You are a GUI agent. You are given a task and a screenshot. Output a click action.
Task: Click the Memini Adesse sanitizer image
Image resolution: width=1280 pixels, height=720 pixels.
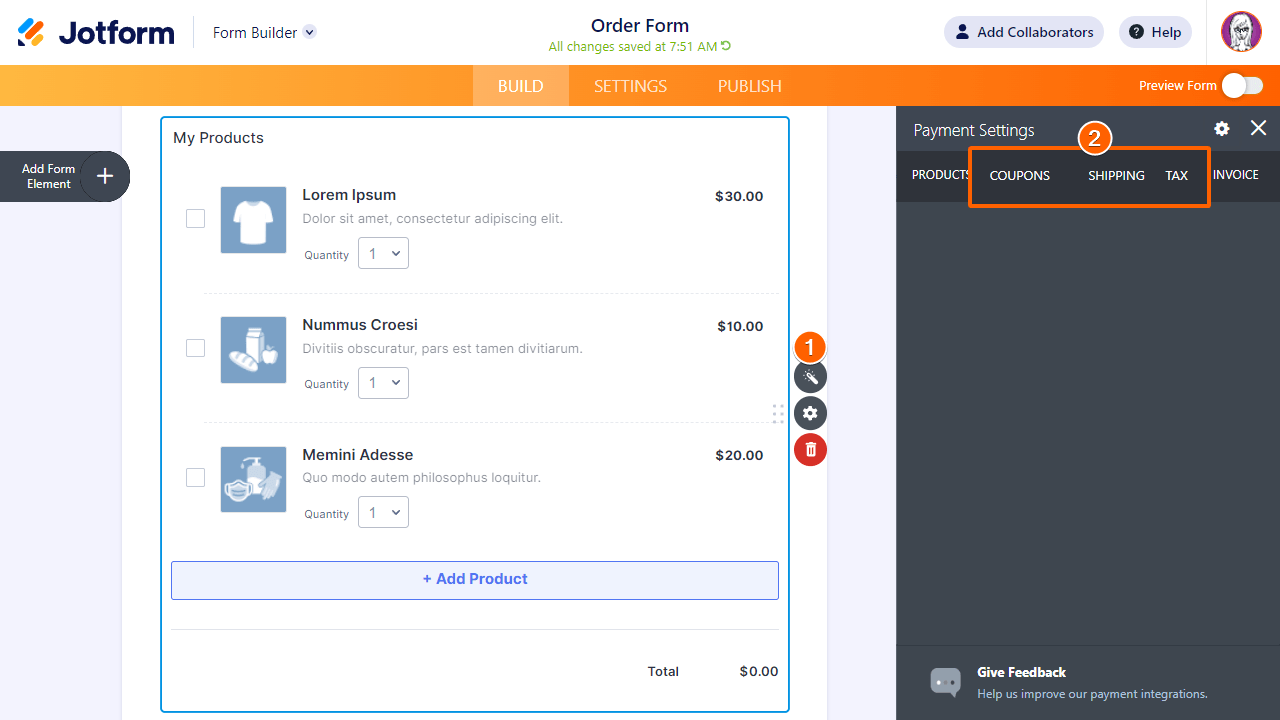253,480
